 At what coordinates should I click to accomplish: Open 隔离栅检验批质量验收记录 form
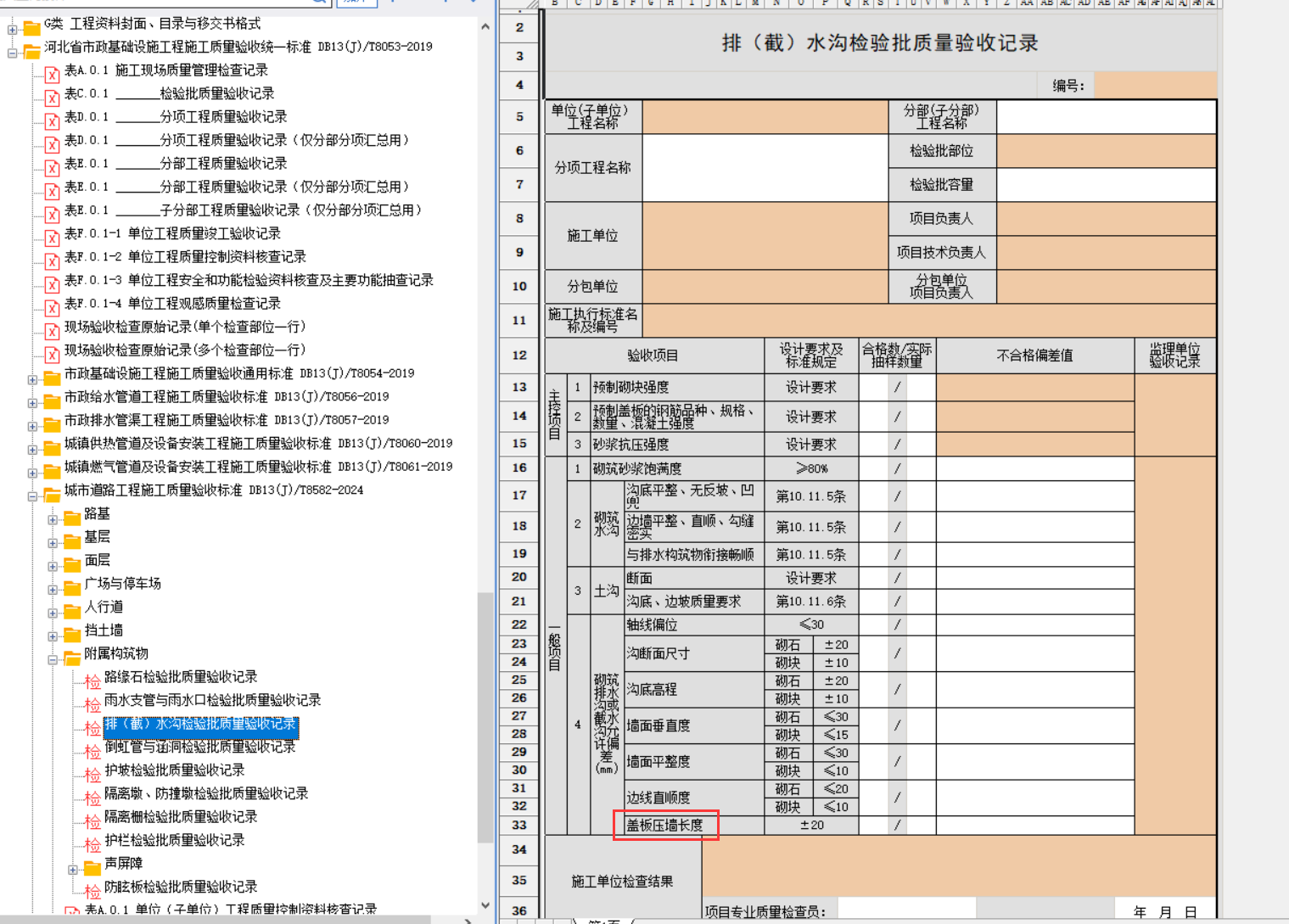point(181,816)
